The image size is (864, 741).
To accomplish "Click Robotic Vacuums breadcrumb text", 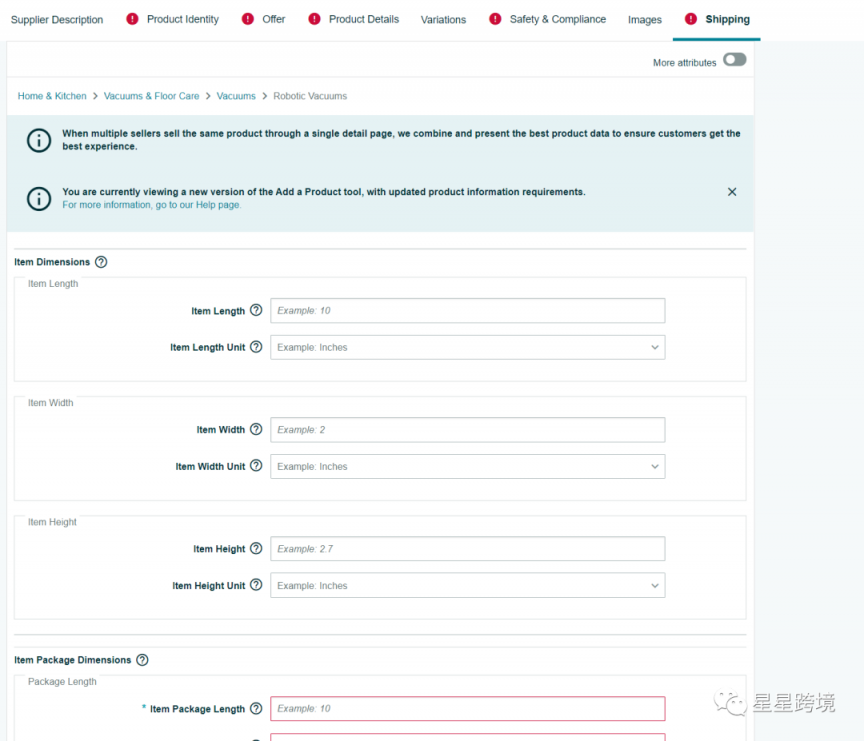I will click(310, 96).
